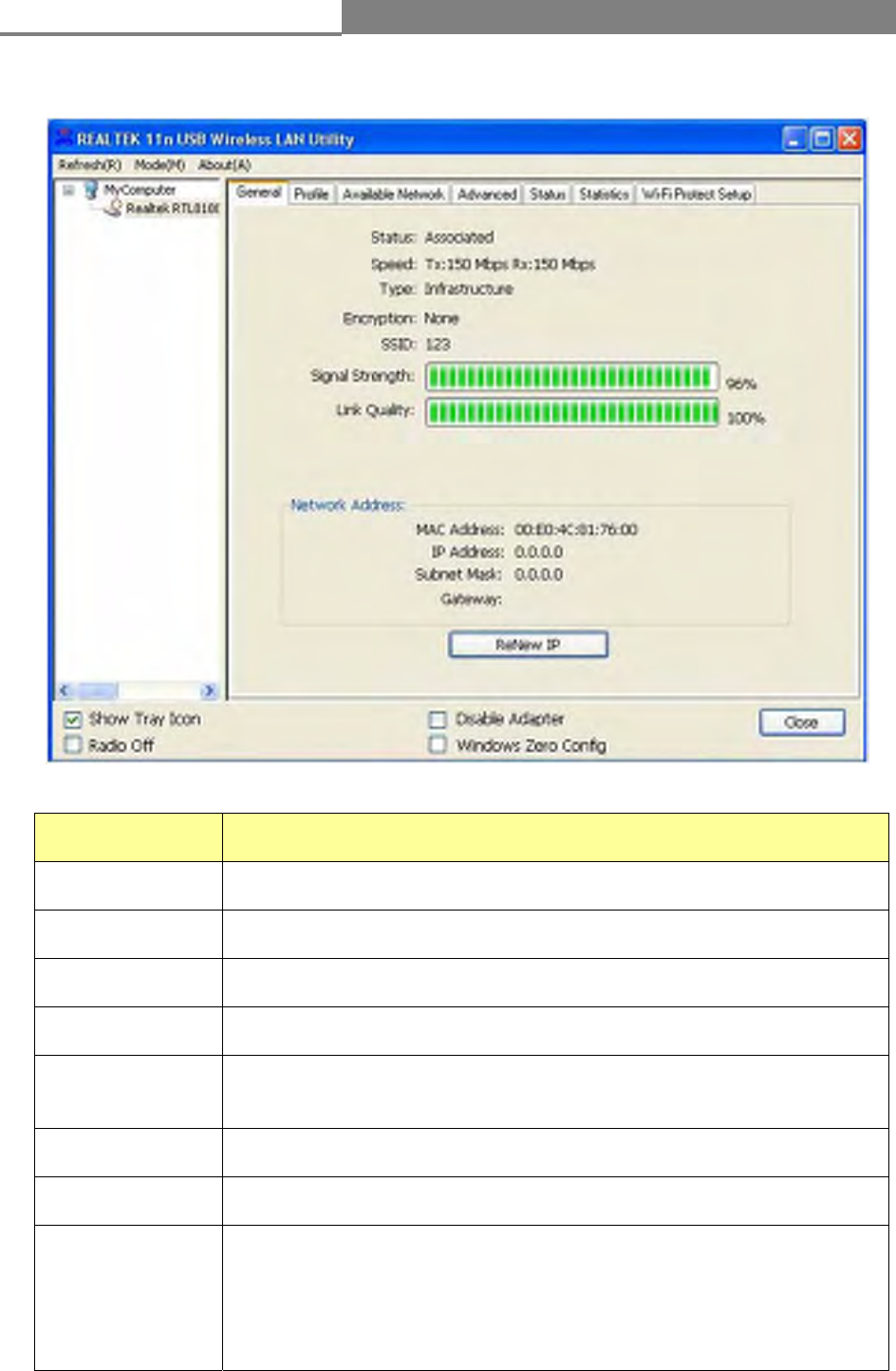Screen dimensions: 896x1371
Task: Click the ReNew IP button
Action: click(x=528, y=645)
